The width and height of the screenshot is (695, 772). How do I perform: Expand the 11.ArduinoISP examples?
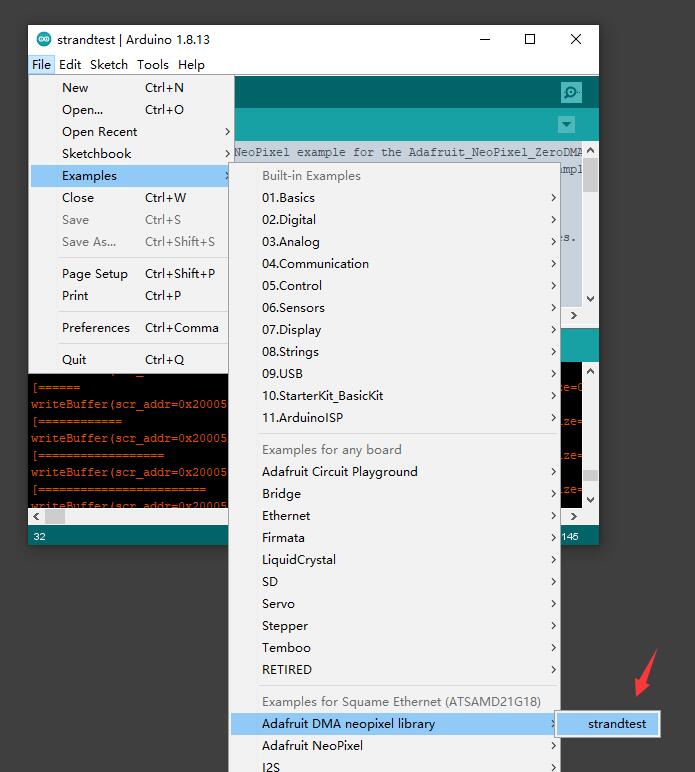(395, 418)
